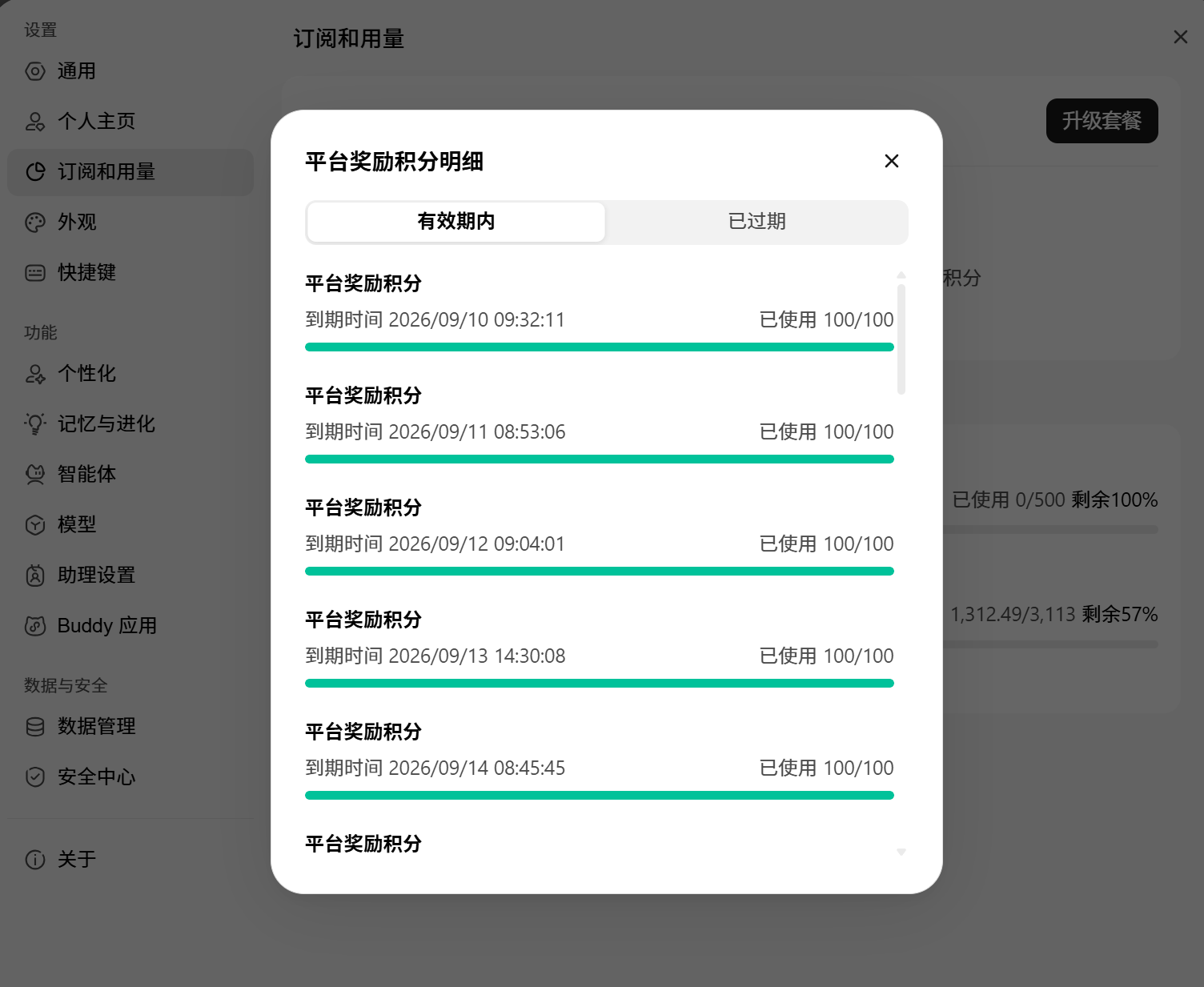Go to 记忆与进化 settings

click(x=130, y=424)
